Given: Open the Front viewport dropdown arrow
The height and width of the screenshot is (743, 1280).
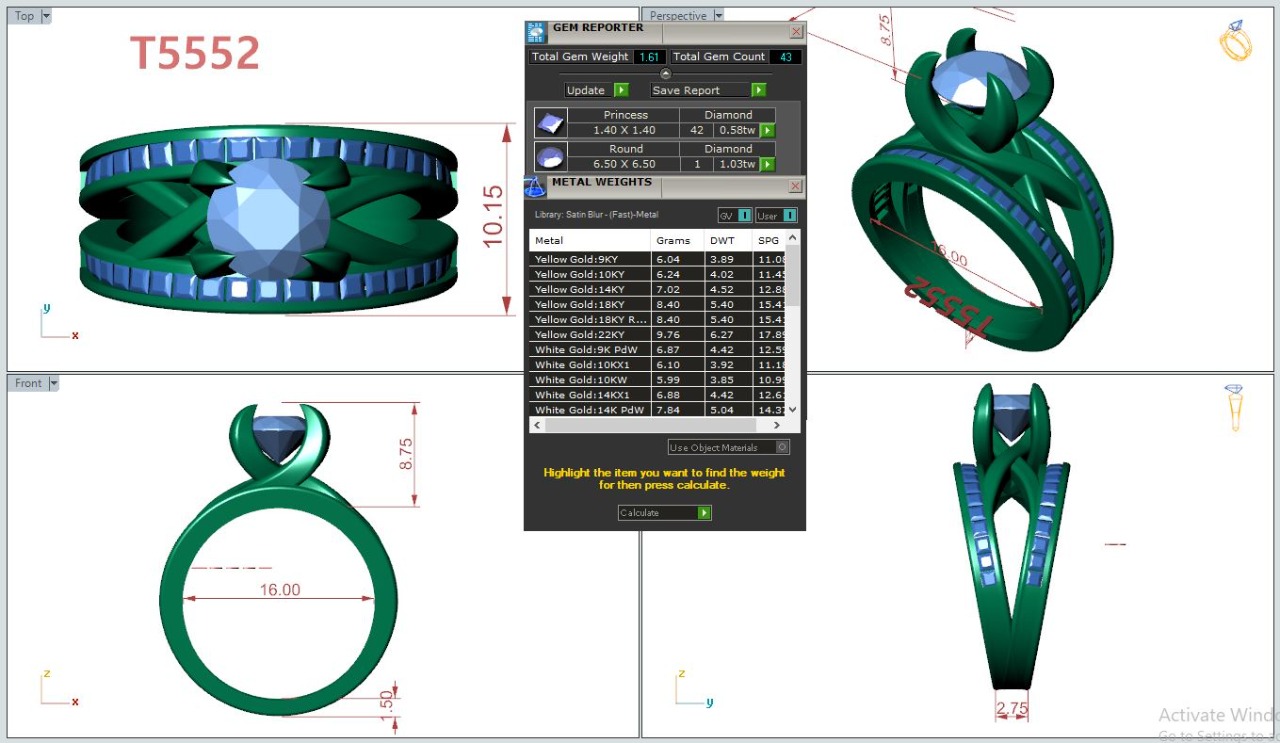Looking at the screenshot, I should coord(54,383).
